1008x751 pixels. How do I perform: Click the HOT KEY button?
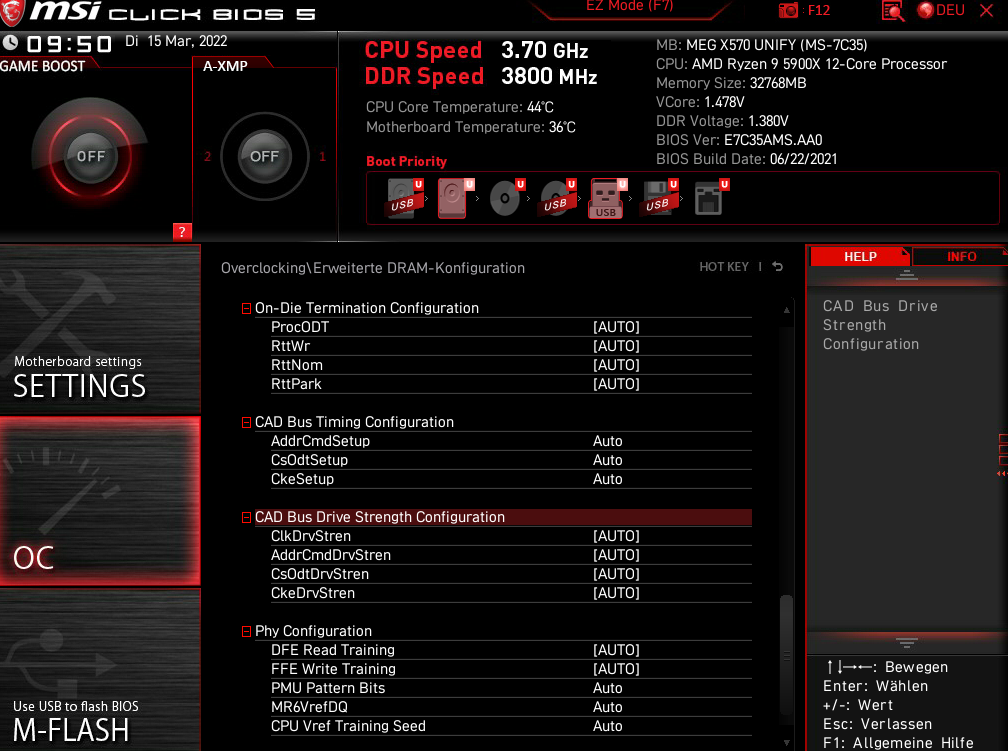[x=724, y=266]
